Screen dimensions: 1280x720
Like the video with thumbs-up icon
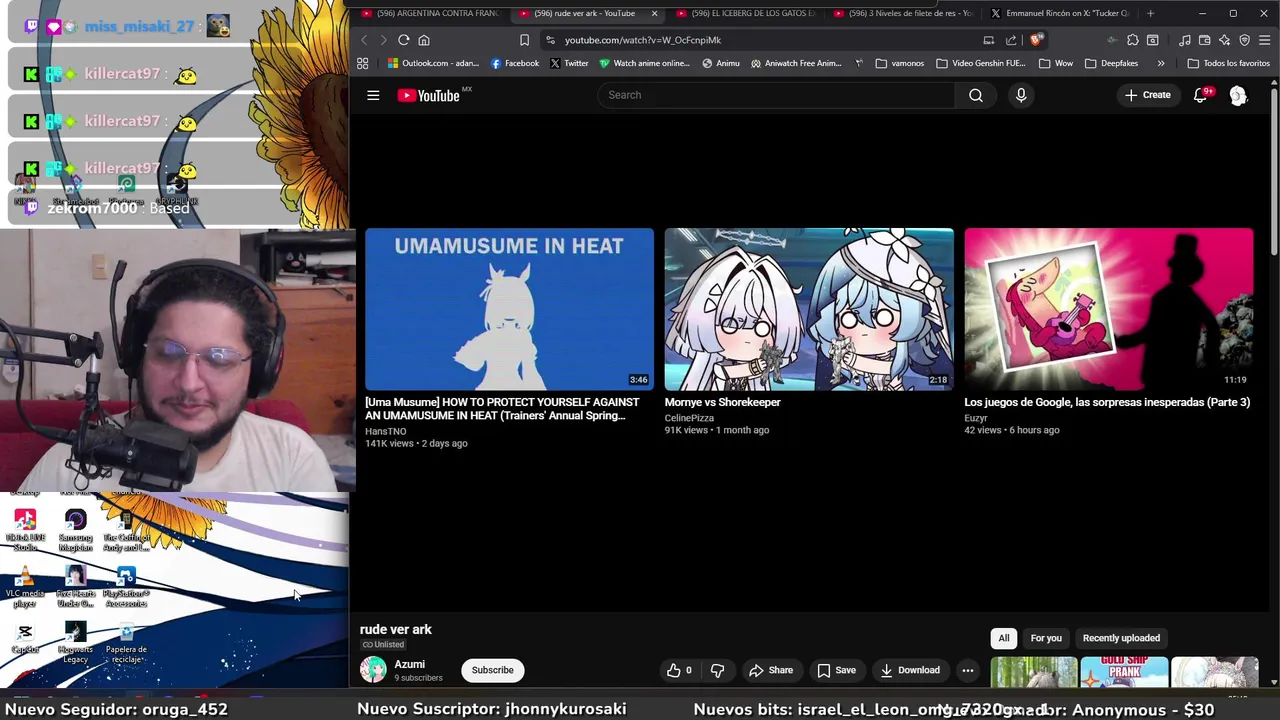pyautogui.click(x=679, y=670)
